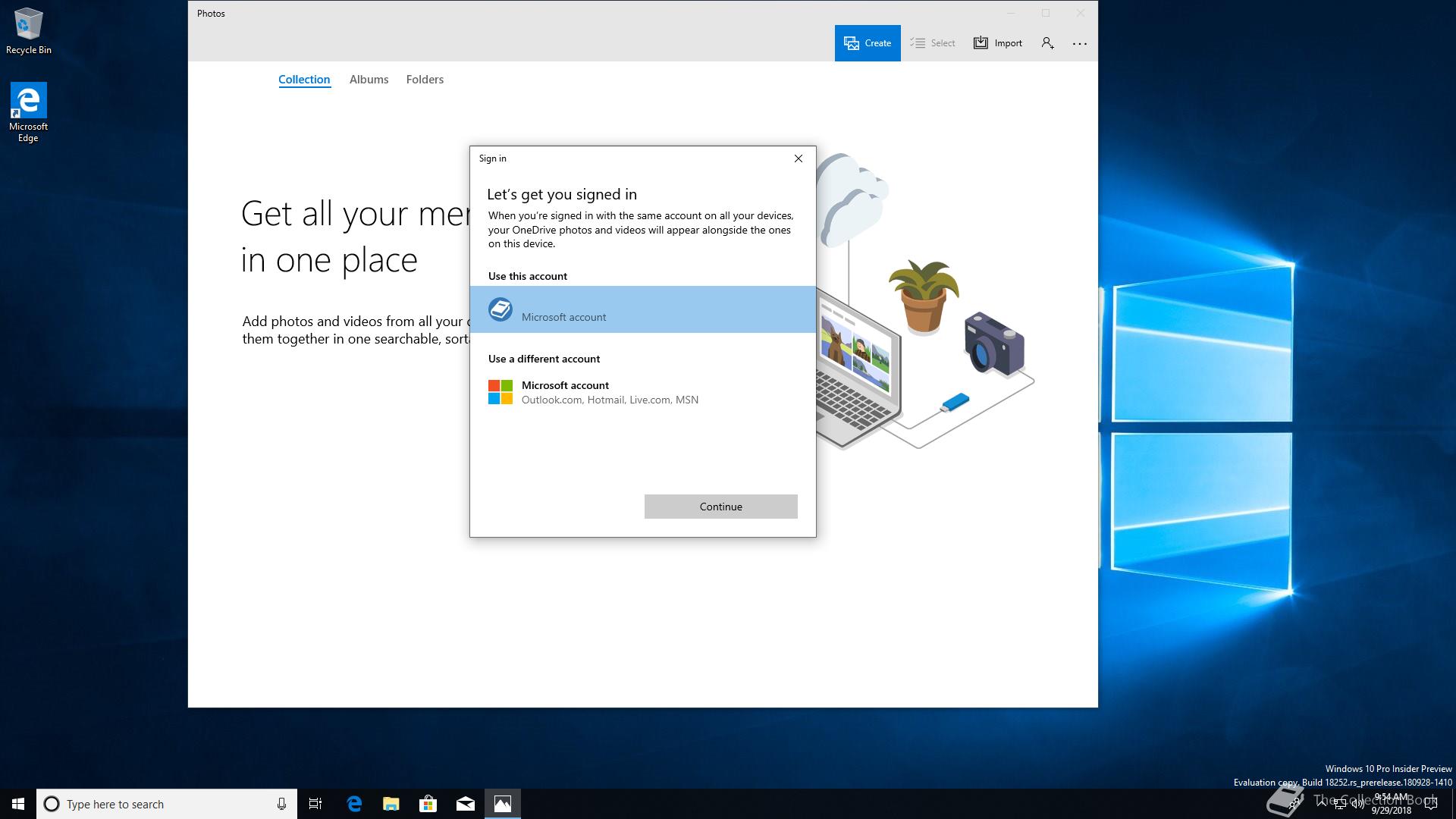Open the Windows Start menu
Image resolution: width=1456 pixels, height=819 pixels.
pos(18,804)
